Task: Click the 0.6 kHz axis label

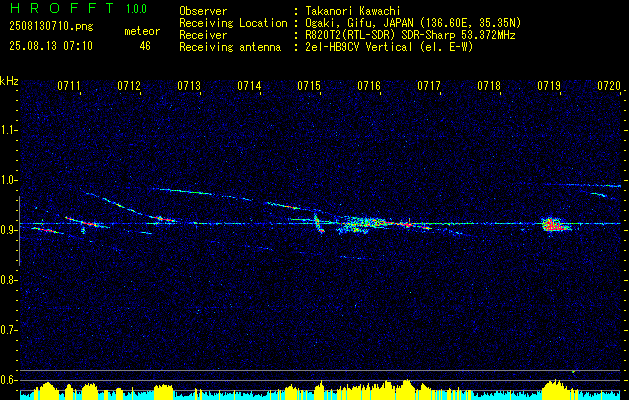Action: tap(8, 380)
